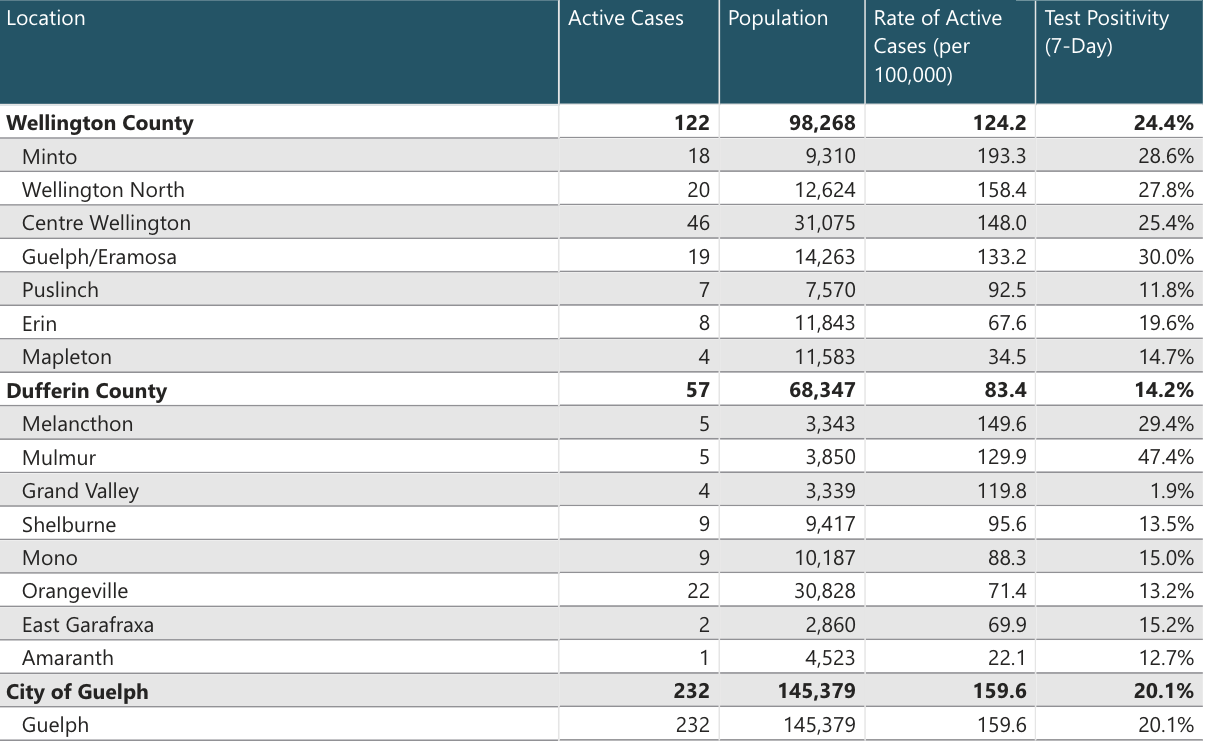Sort by the Active Cases column header
This screenshot has height=742, width=1210.
click(626, 19)
